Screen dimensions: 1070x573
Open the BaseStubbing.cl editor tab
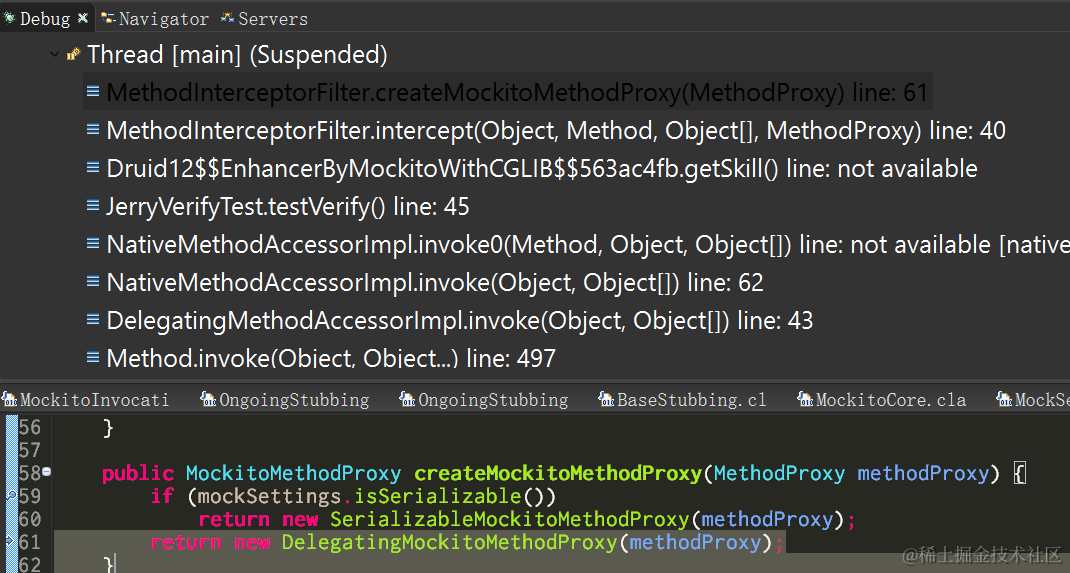(x=683, y=400)
